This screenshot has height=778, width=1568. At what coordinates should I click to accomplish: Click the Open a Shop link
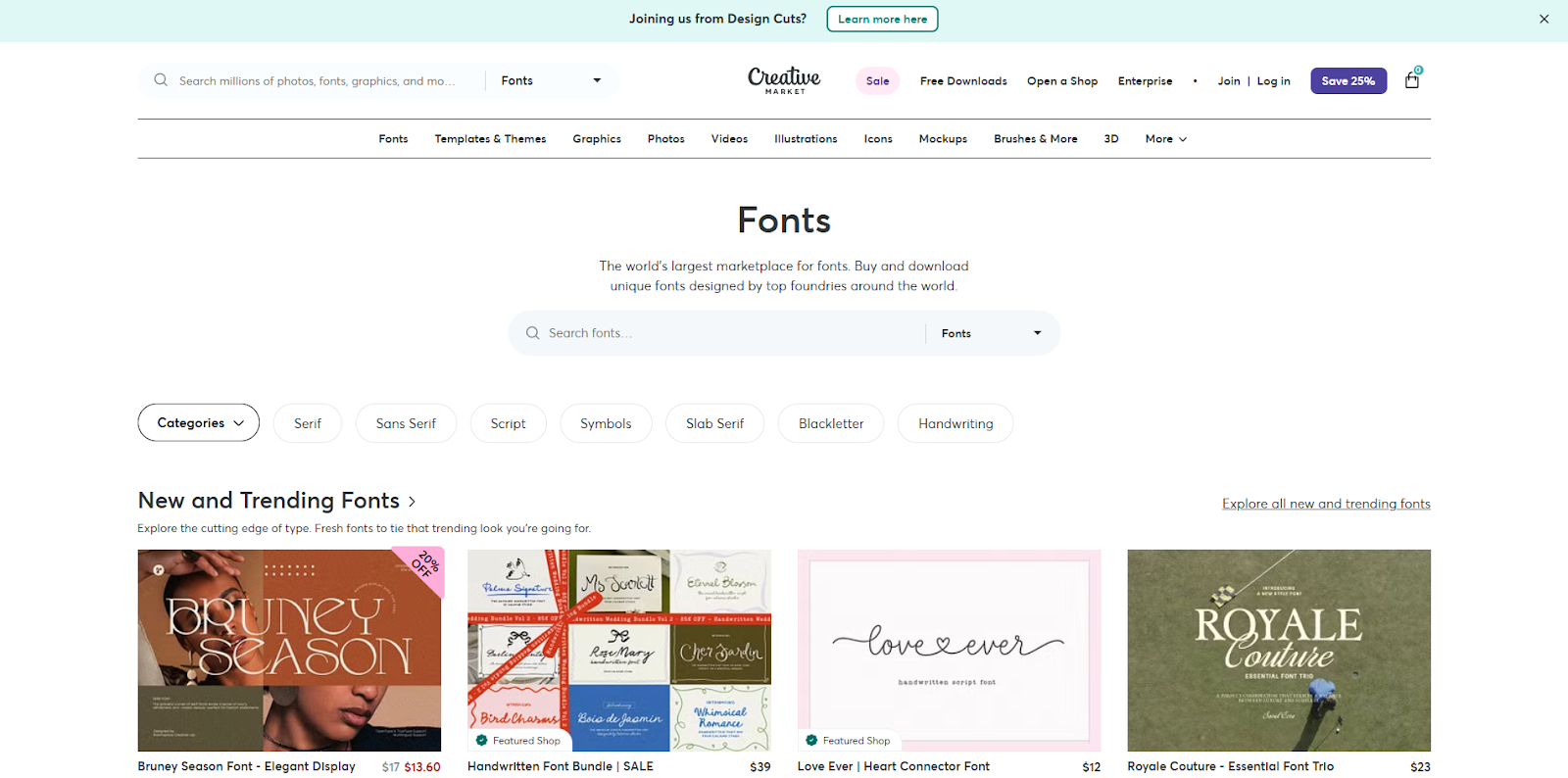pyautogui.click(x=1062, y=81)
